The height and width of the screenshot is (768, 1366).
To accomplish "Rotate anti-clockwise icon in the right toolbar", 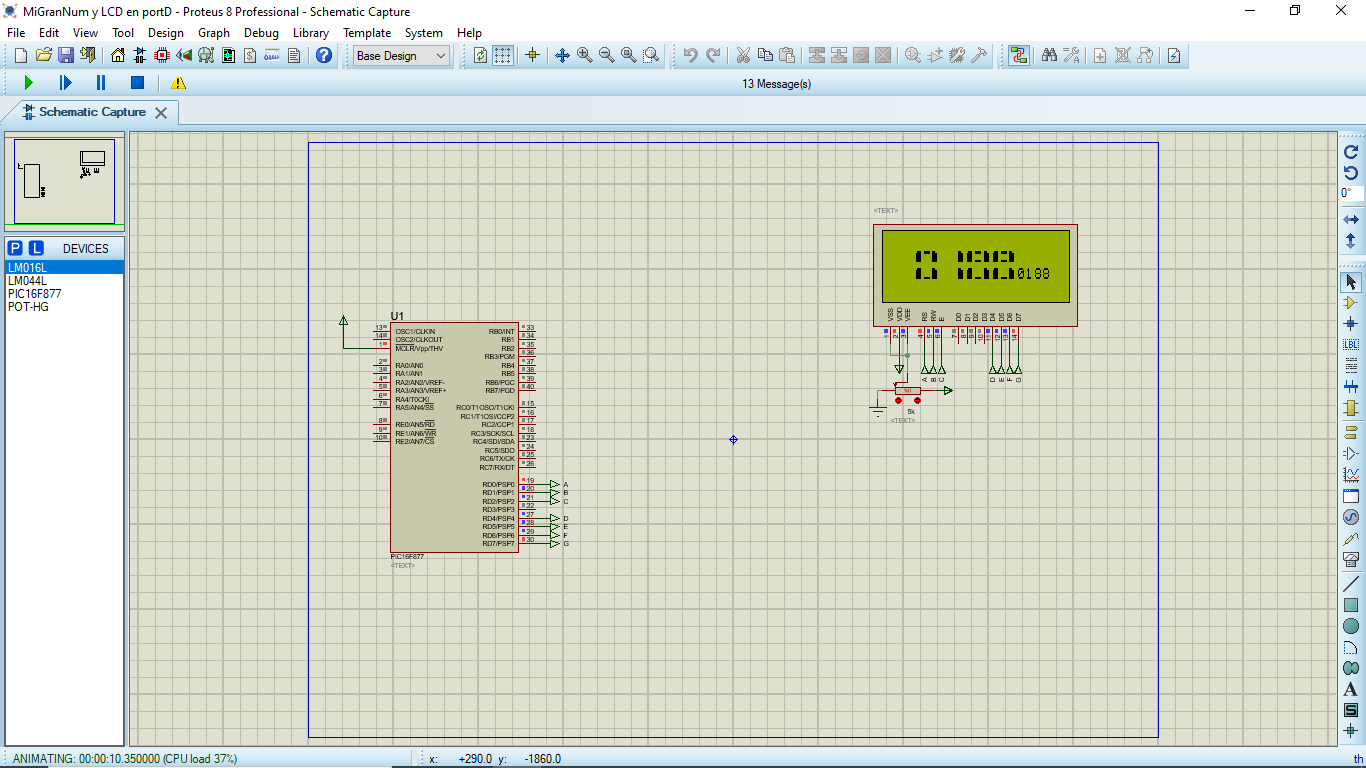I will 1351,173.
